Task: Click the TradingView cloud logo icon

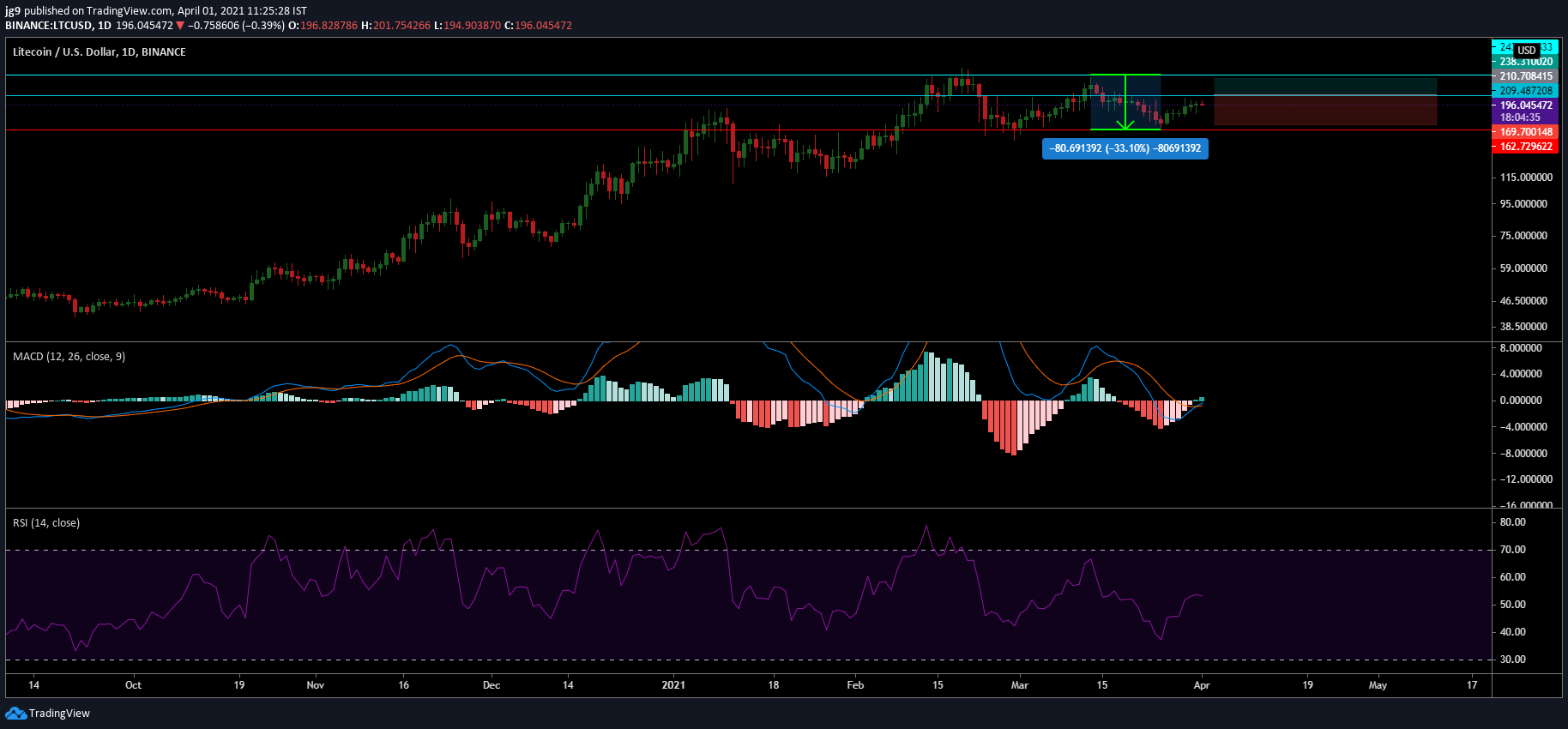Action: coord(15,714)
